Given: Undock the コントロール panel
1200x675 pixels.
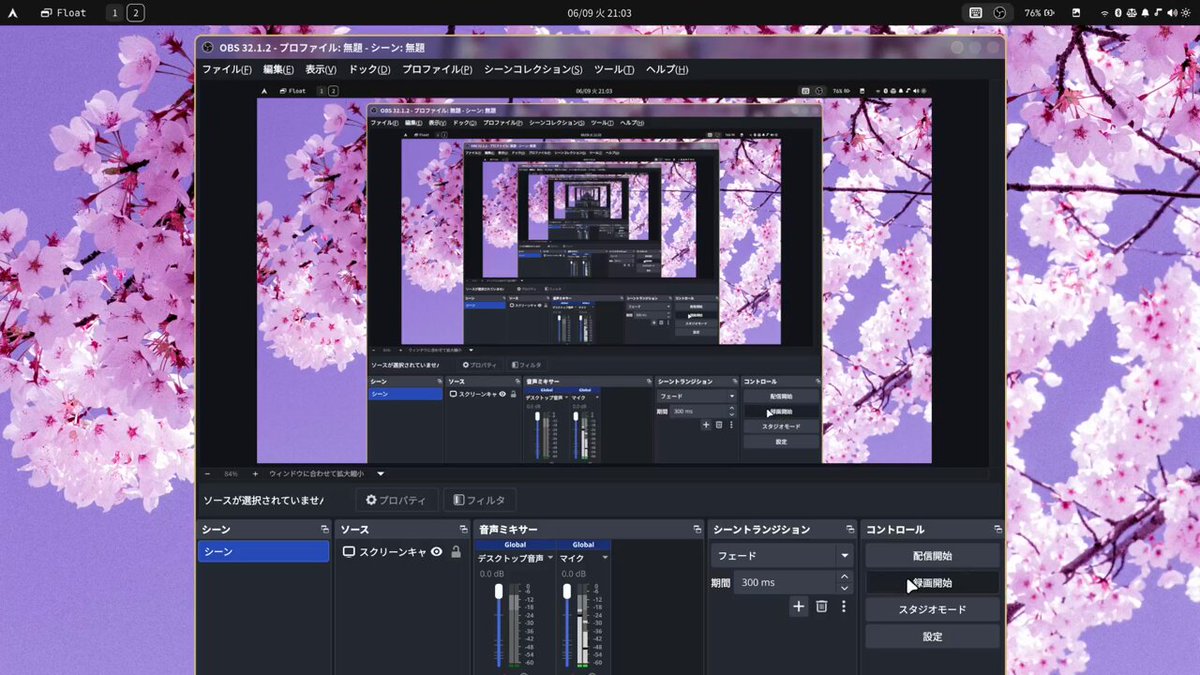Looking at the screenshot, I should [997, 529].
